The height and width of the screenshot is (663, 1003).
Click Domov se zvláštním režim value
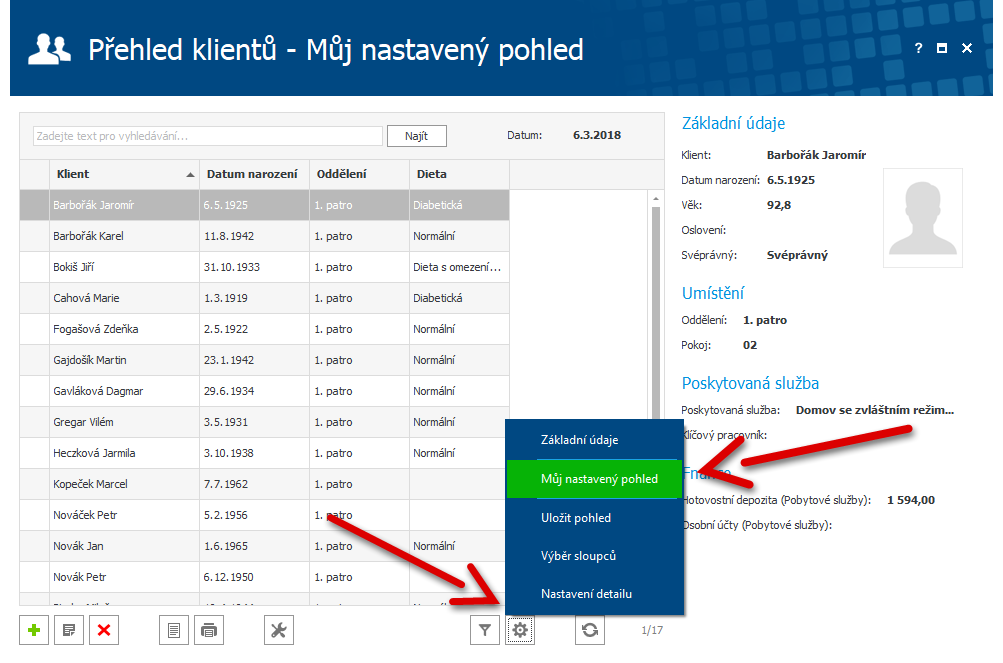874,410
